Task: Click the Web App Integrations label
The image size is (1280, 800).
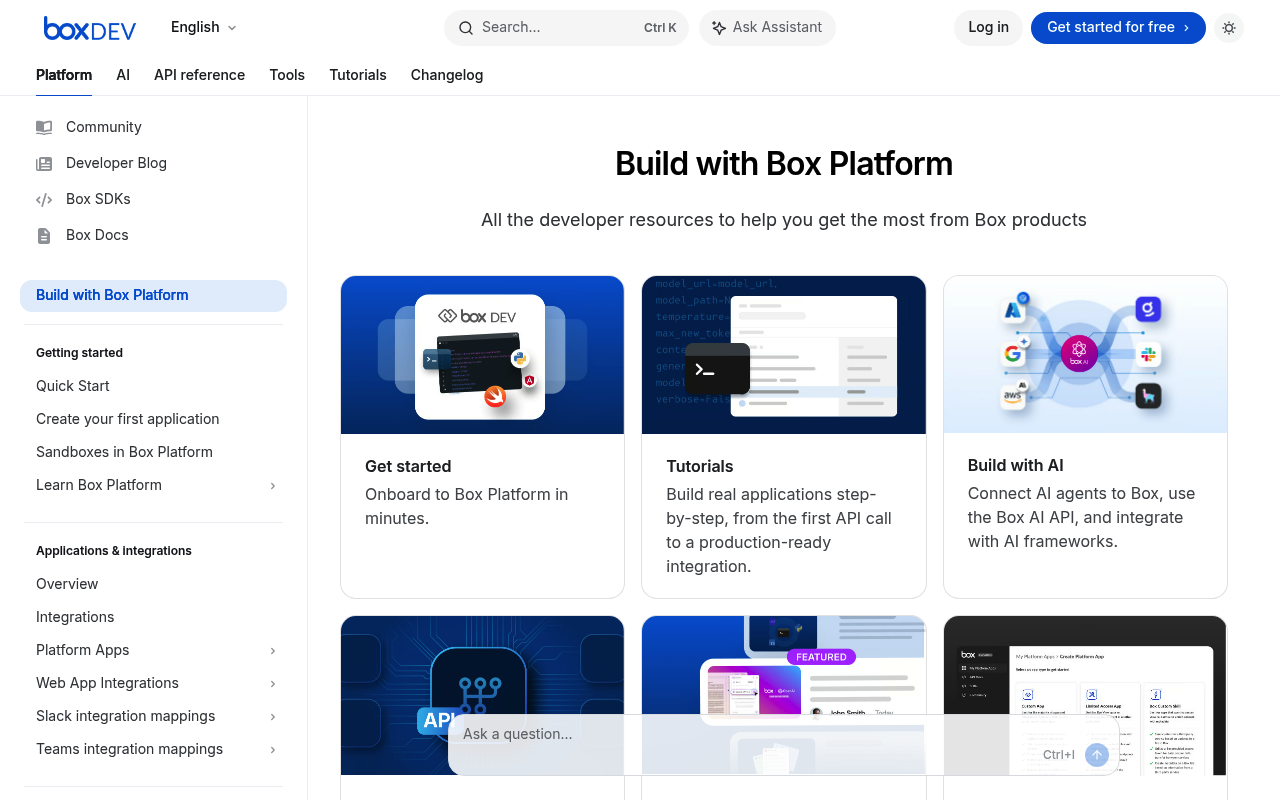Action: [107, 683]
